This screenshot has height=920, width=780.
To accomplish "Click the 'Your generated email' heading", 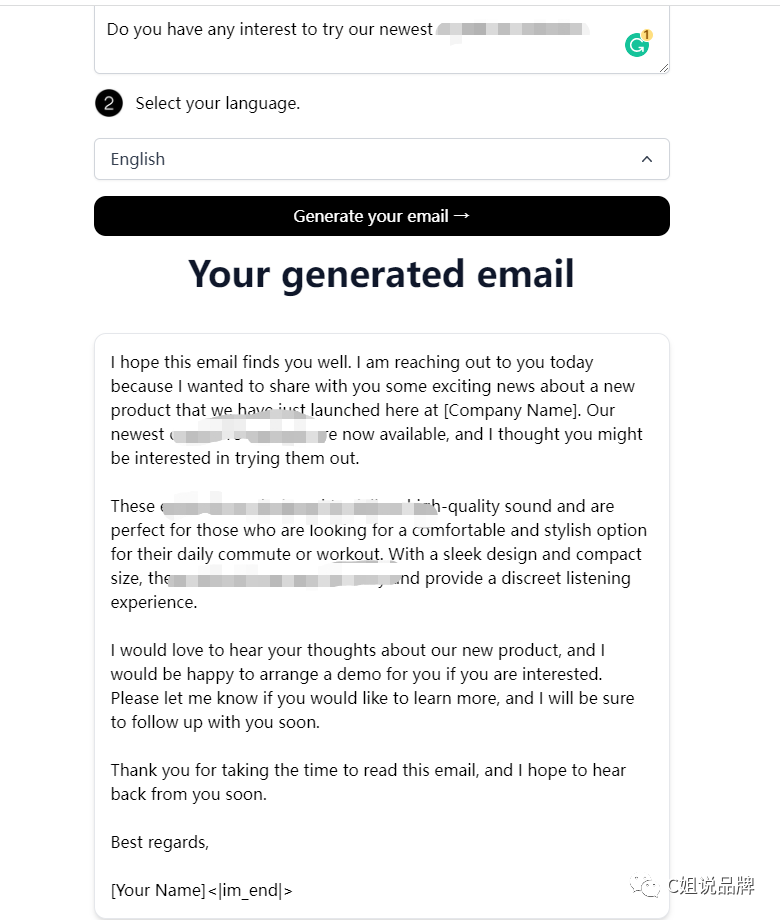I will [381, 274].
